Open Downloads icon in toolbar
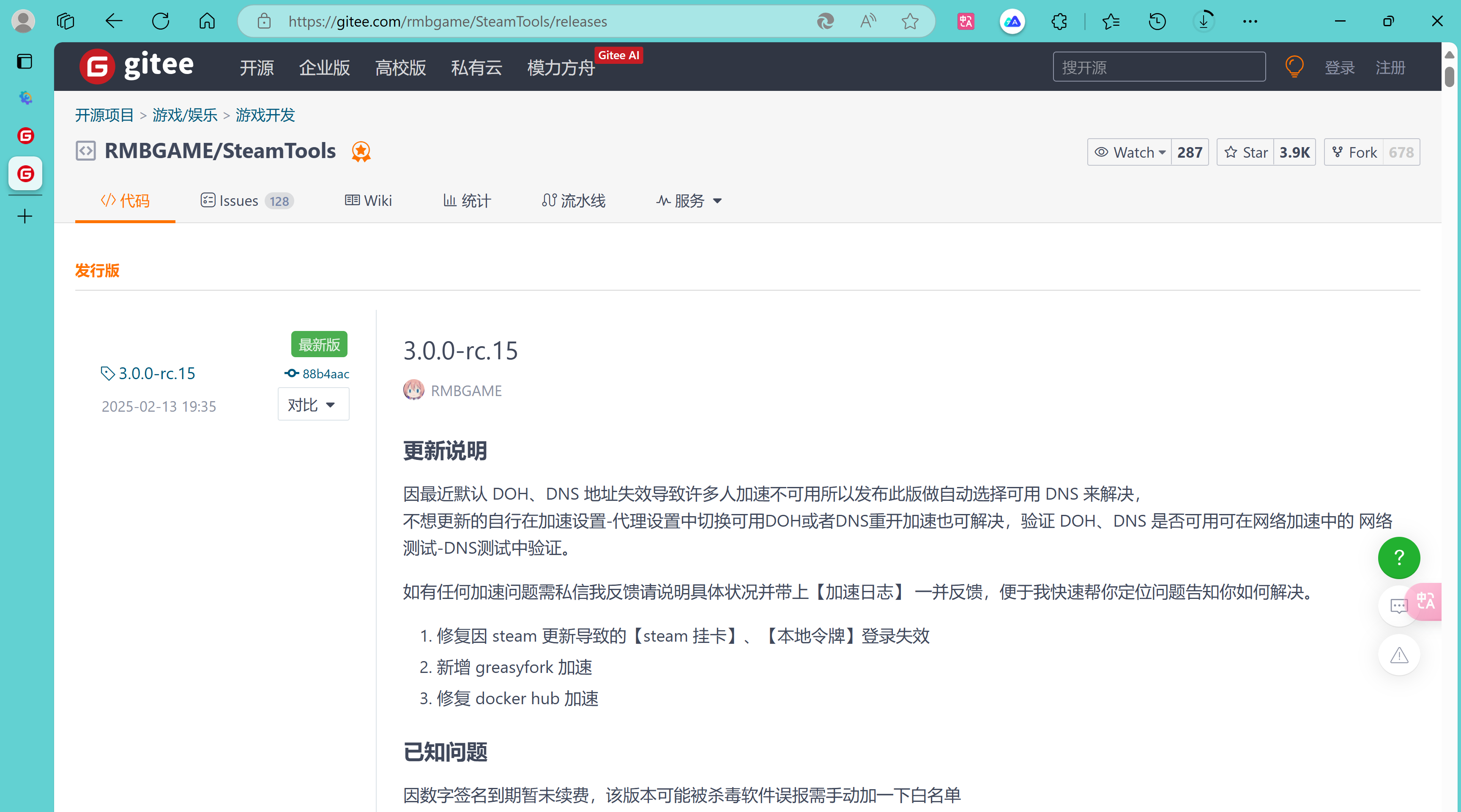Image resolution: width=1461 pixels, height=812 pixels. [1204, 22]
